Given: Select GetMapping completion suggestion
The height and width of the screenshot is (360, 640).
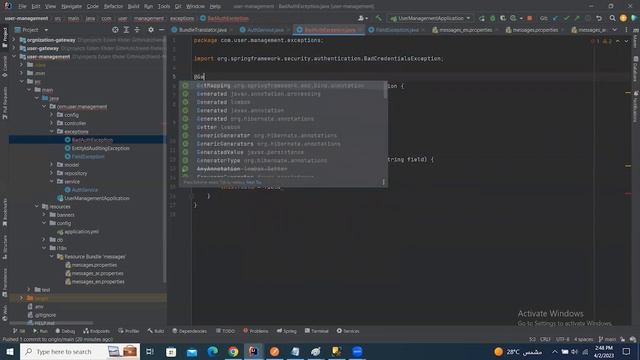Looking at the screenshot, I should [x=282, y=85].
